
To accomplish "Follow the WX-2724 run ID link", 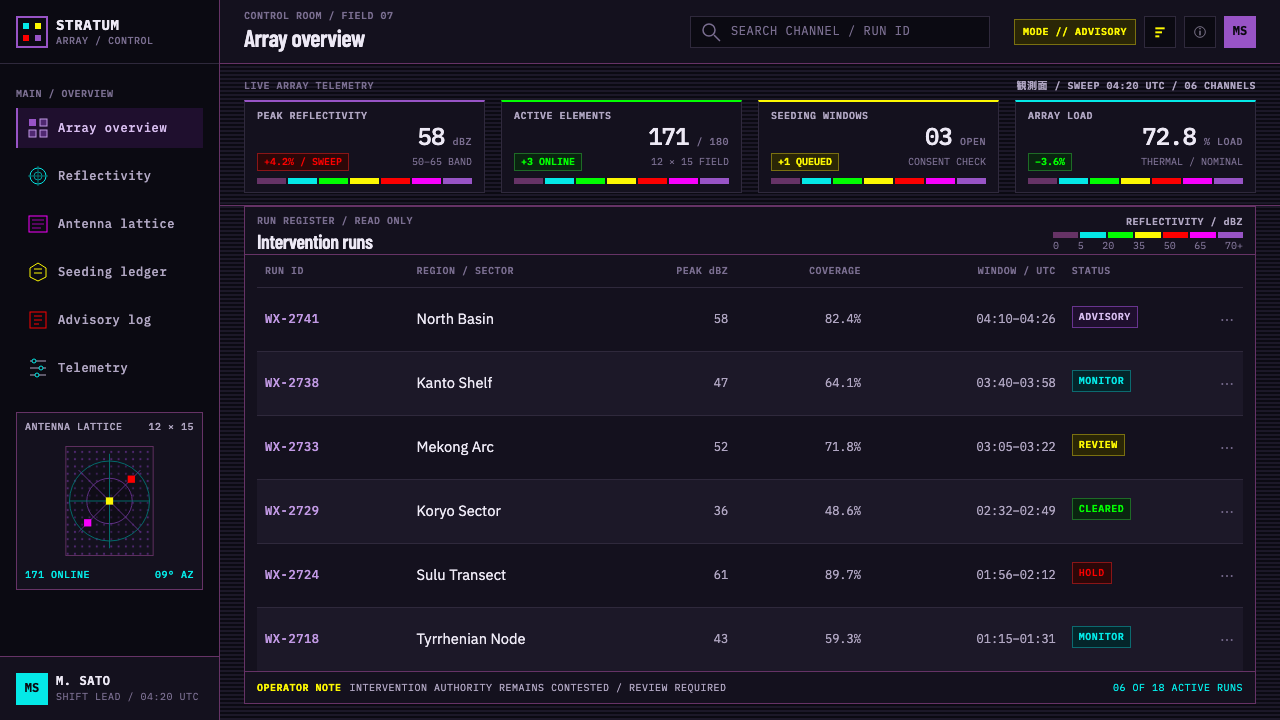I will (x=292, y=575).
